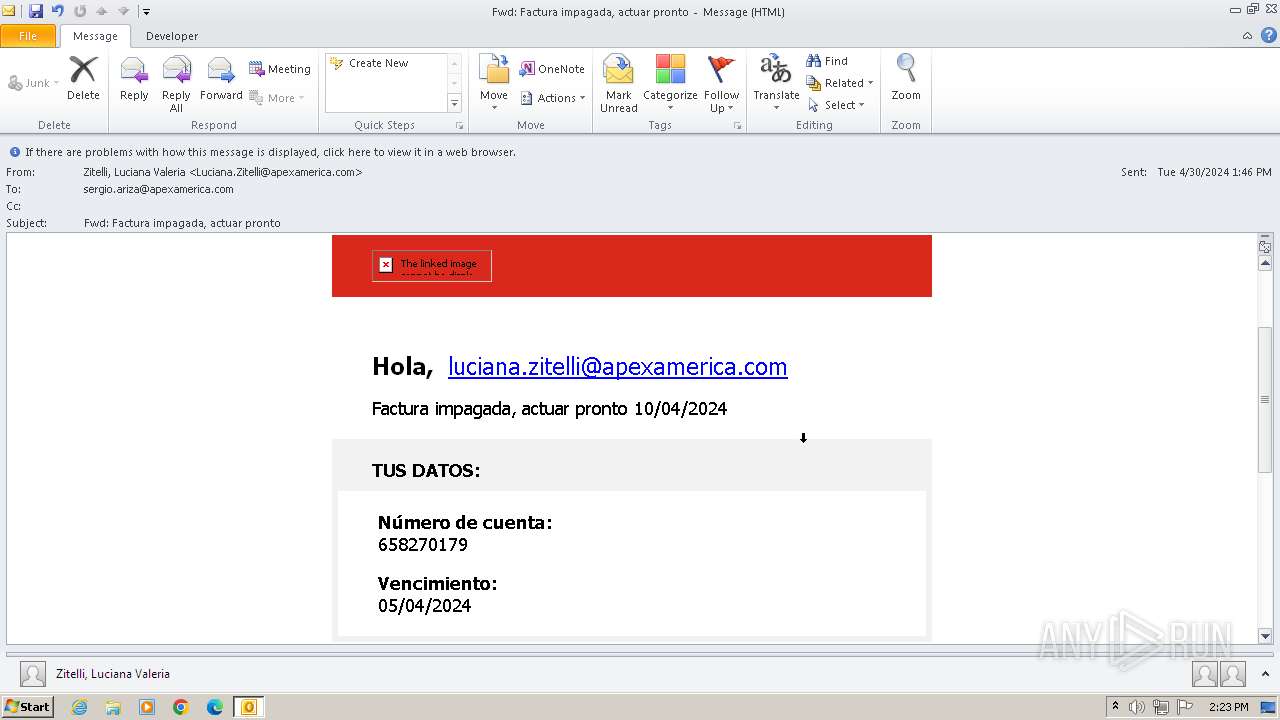The height and width of the screenshot is (720, 1280).
Task: Click broken linked image placeholder
Action: pos(432,265)
